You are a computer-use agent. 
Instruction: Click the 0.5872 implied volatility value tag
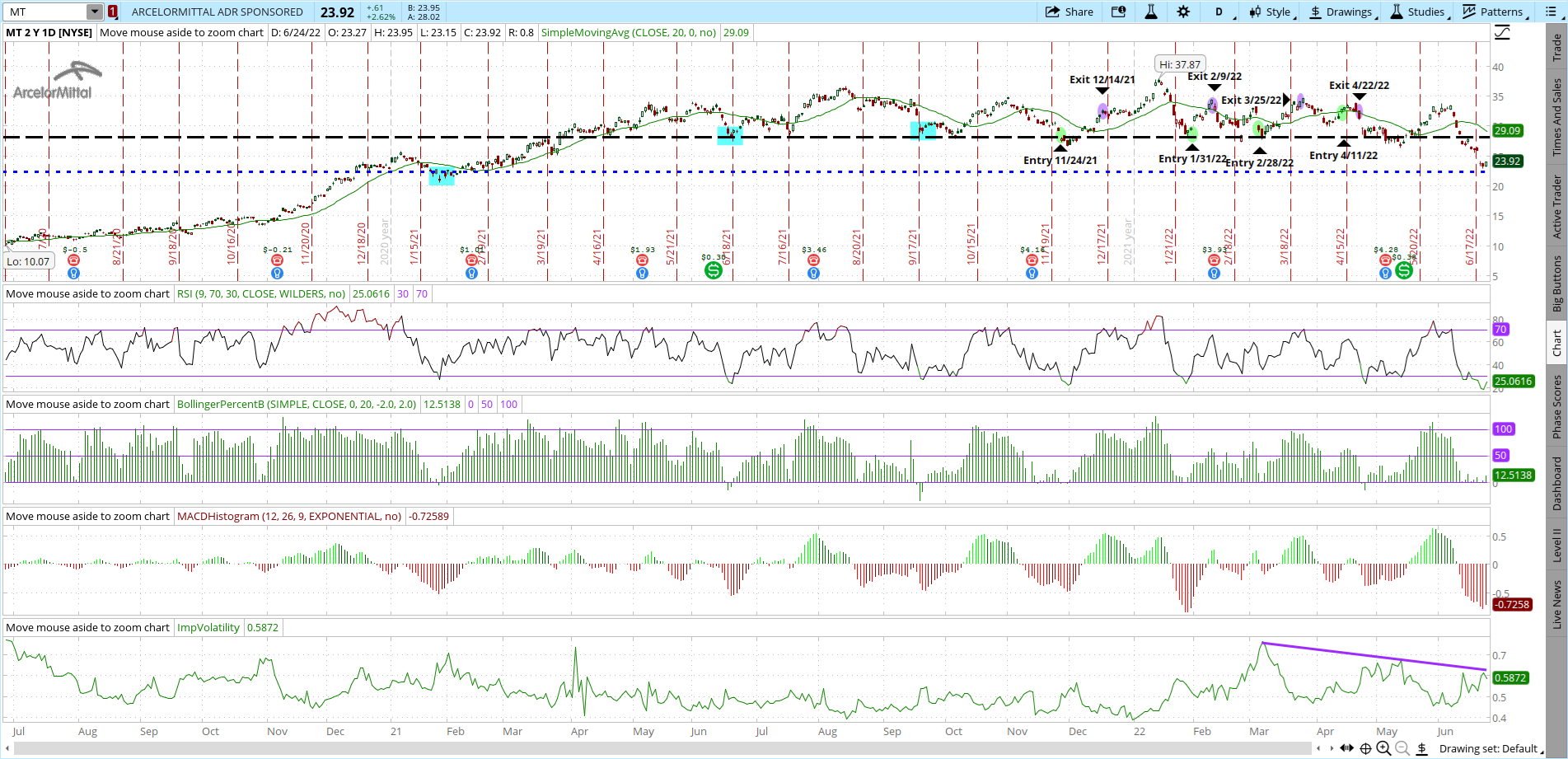pos(1511,677)
